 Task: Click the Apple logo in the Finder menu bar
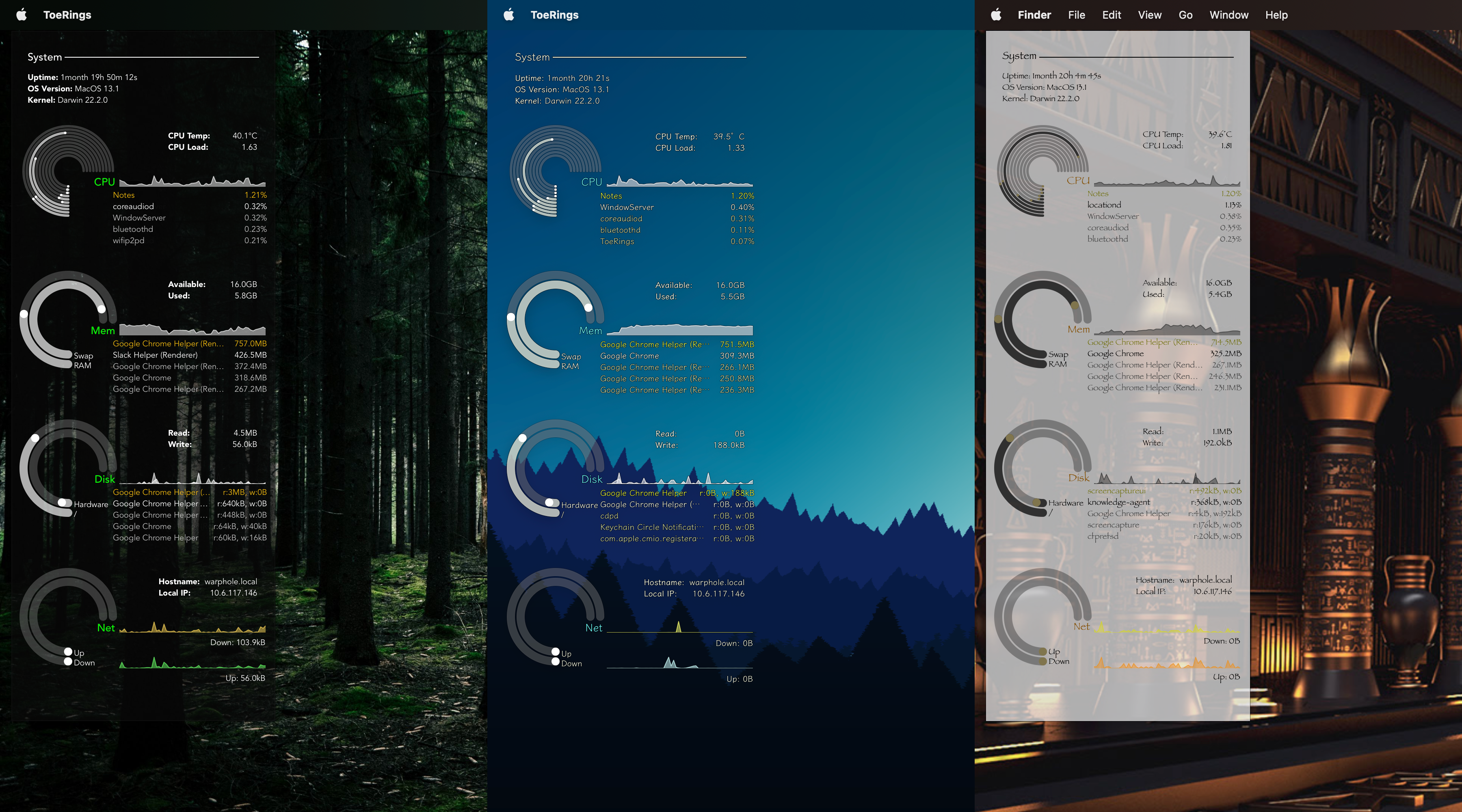coord(996,15)
